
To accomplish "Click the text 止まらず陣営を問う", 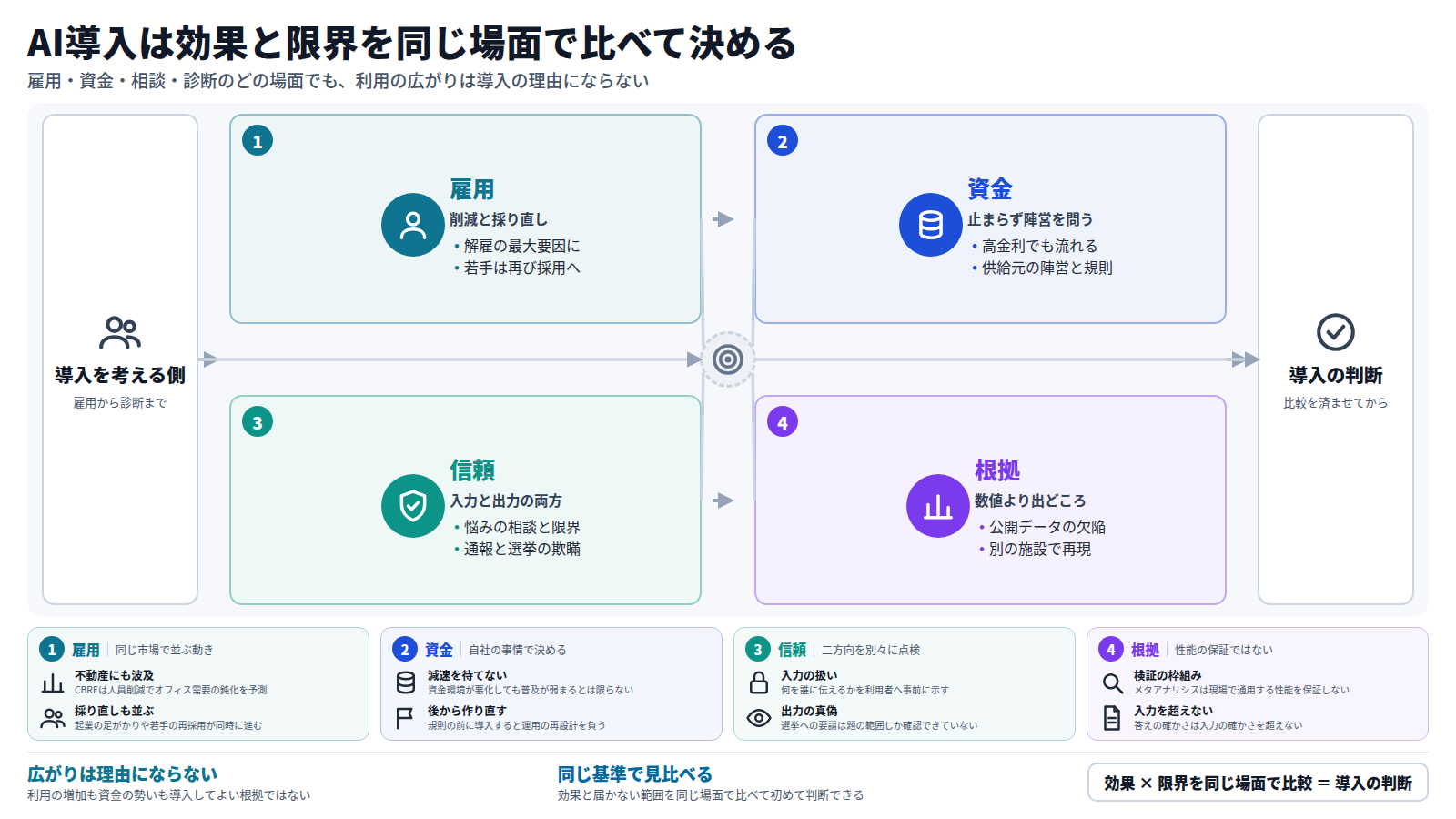I will click(x=1030, y=219).
